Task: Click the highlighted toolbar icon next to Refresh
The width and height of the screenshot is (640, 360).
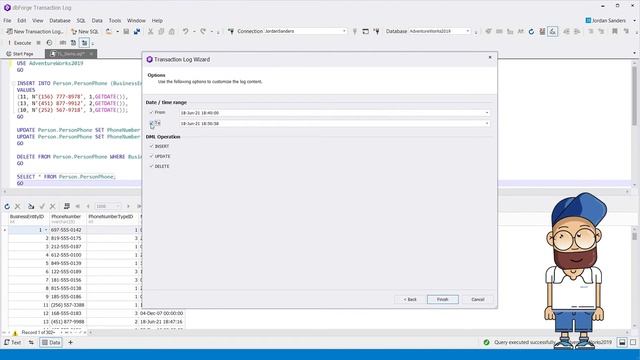Action: (x=553, y=31)
